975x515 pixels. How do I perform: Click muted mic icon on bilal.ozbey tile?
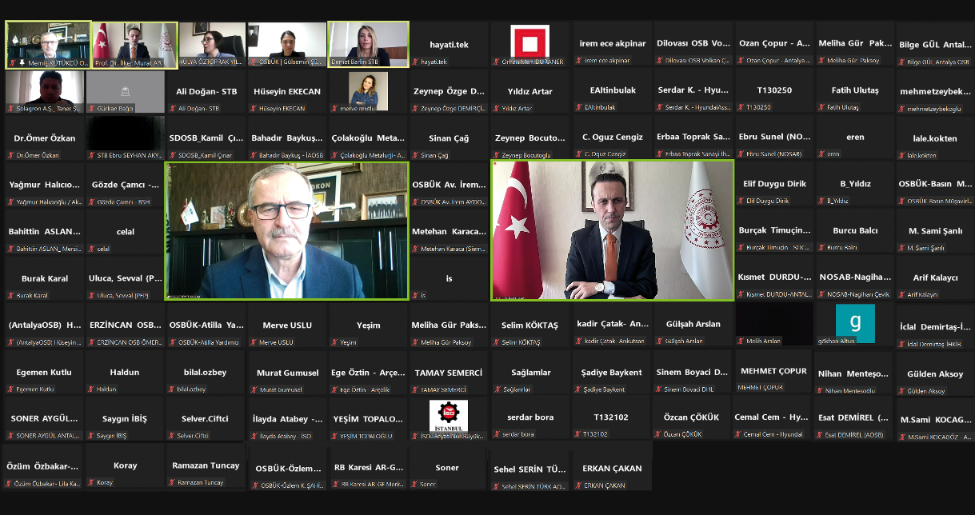172,389
